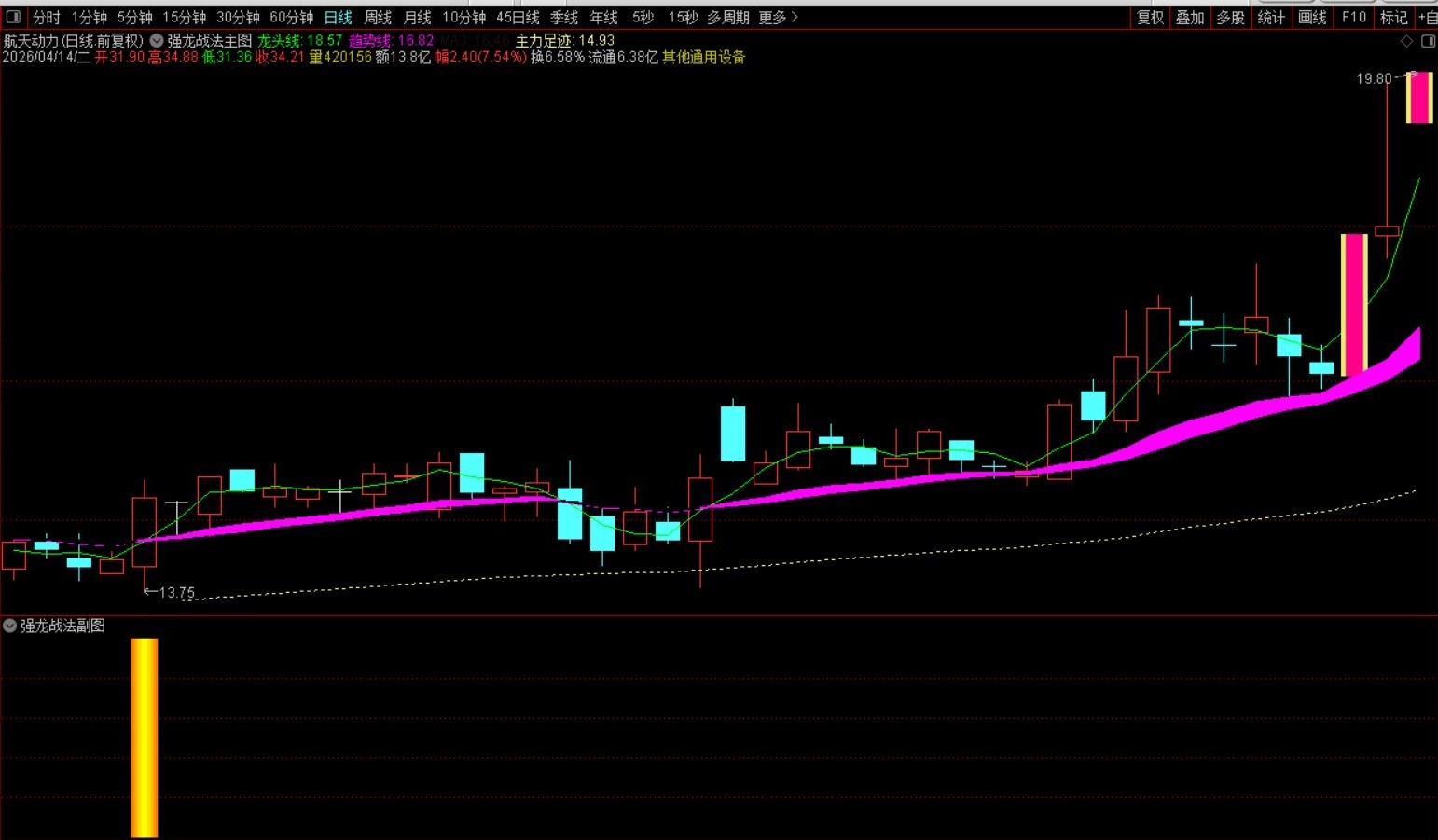
Task: Click the 量420156 volume value
Action: click(340, 57)
